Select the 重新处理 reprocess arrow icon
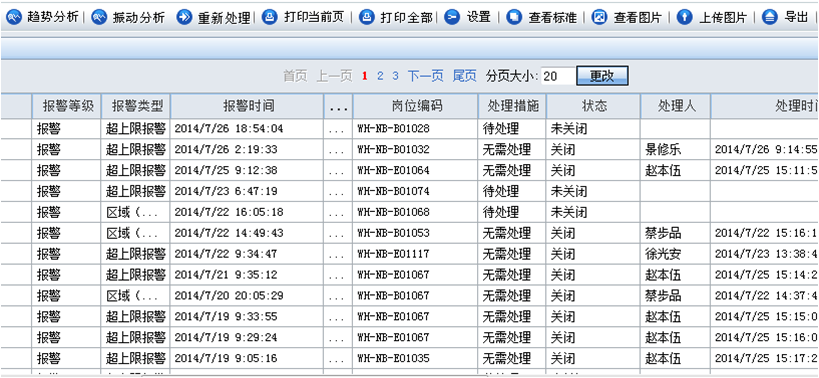The height and width of the screenshot is (378, 819). [184, 17]
